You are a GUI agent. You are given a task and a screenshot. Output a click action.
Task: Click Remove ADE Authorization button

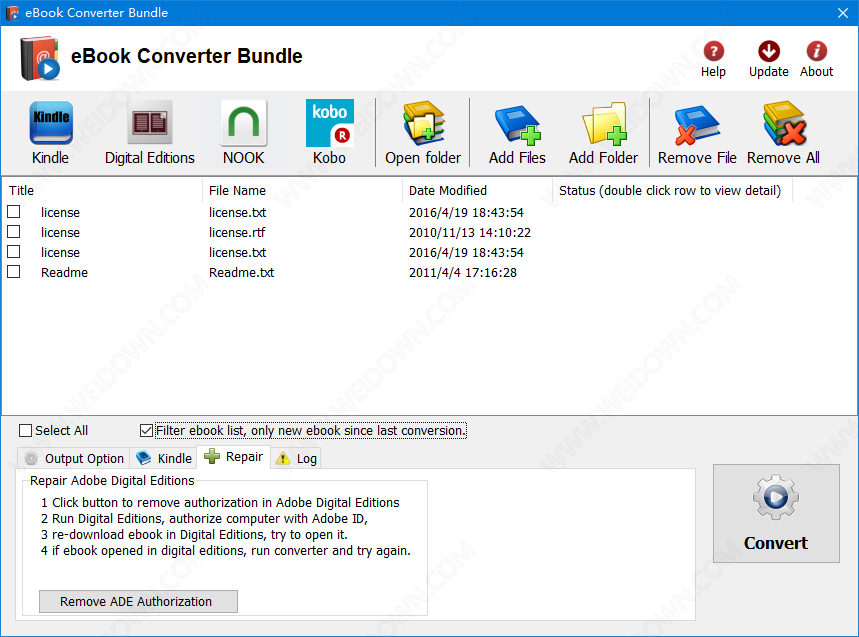[x=139, y=601]
